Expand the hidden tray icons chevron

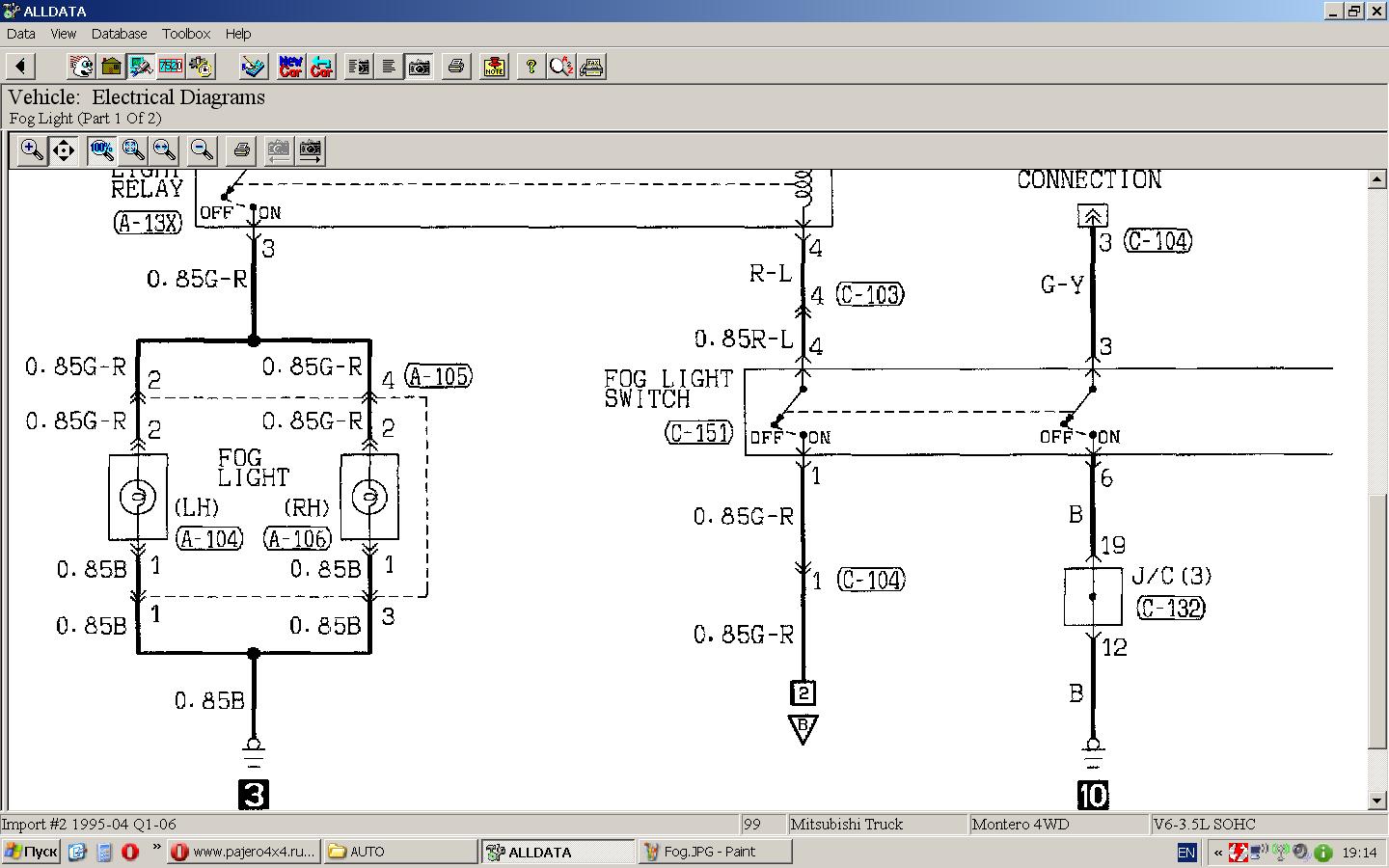(x=1218, y=853)
